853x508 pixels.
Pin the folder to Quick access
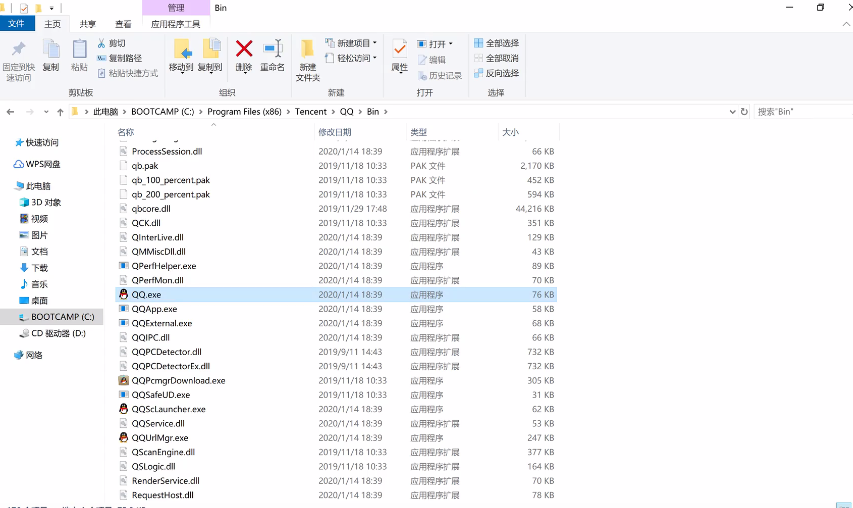18,60
